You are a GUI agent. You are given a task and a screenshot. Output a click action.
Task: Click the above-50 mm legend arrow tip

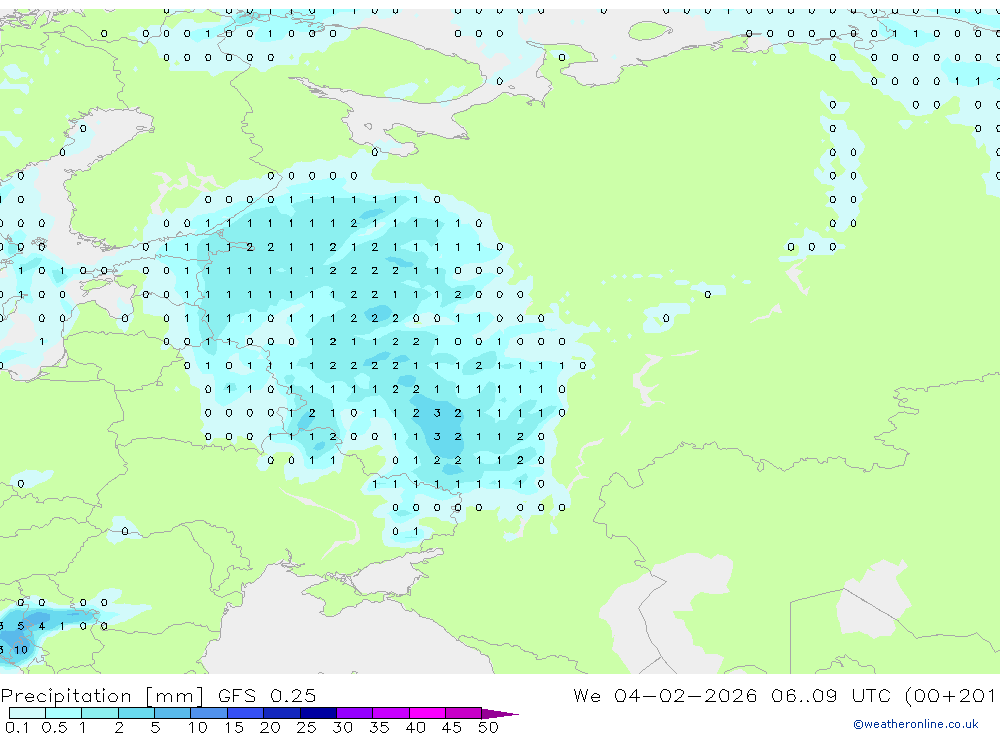tap(501, 714)
